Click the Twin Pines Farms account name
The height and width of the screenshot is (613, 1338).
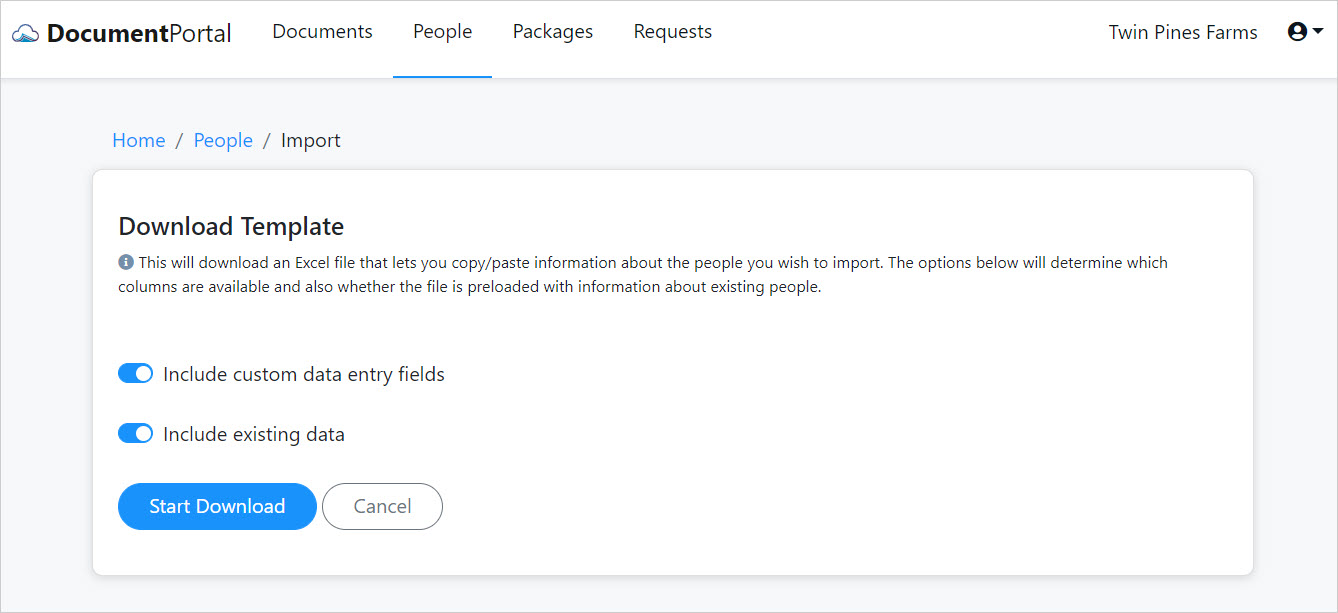point(1183,32)
